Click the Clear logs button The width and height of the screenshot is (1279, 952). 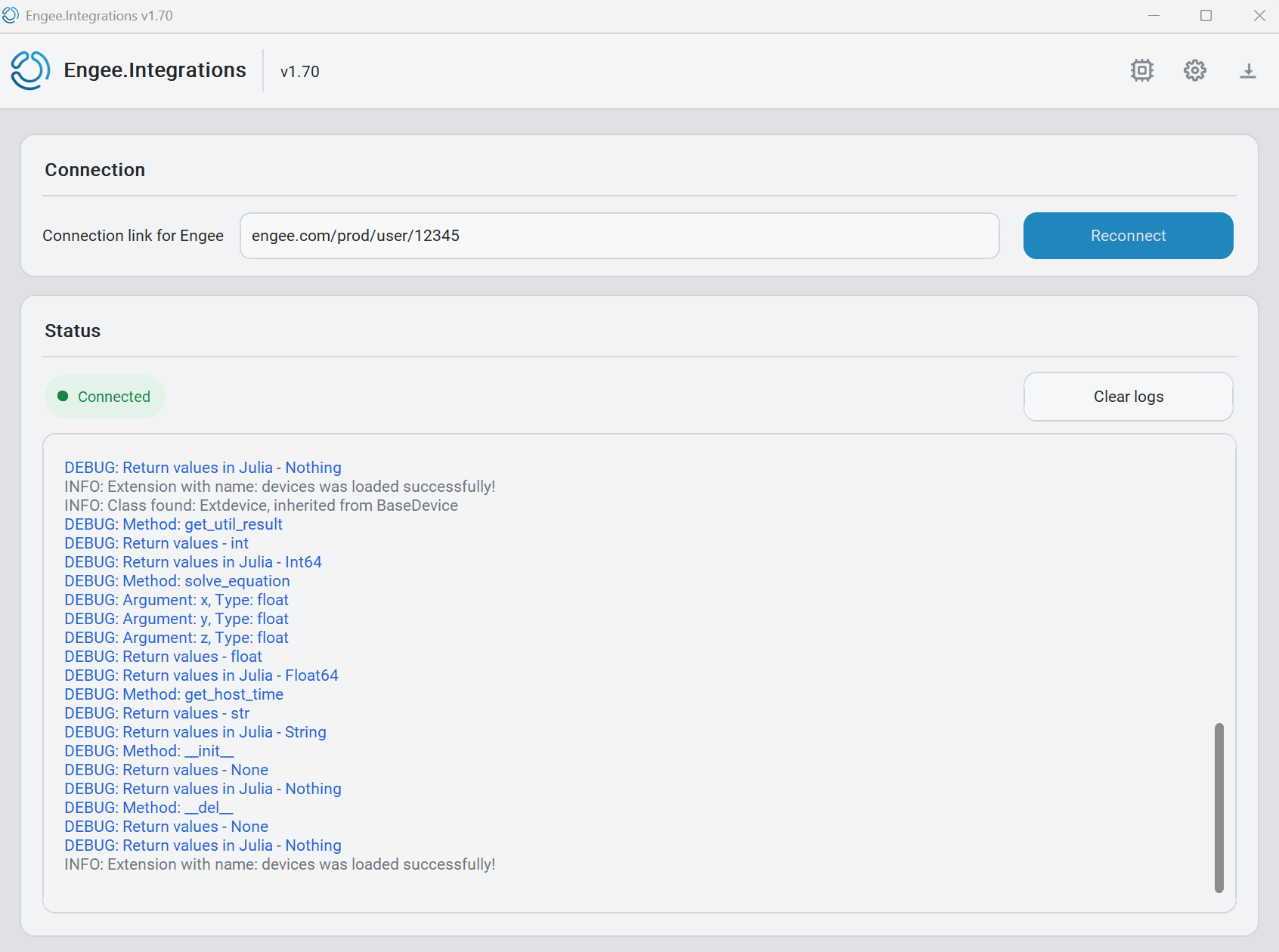tap(1128, 397)
